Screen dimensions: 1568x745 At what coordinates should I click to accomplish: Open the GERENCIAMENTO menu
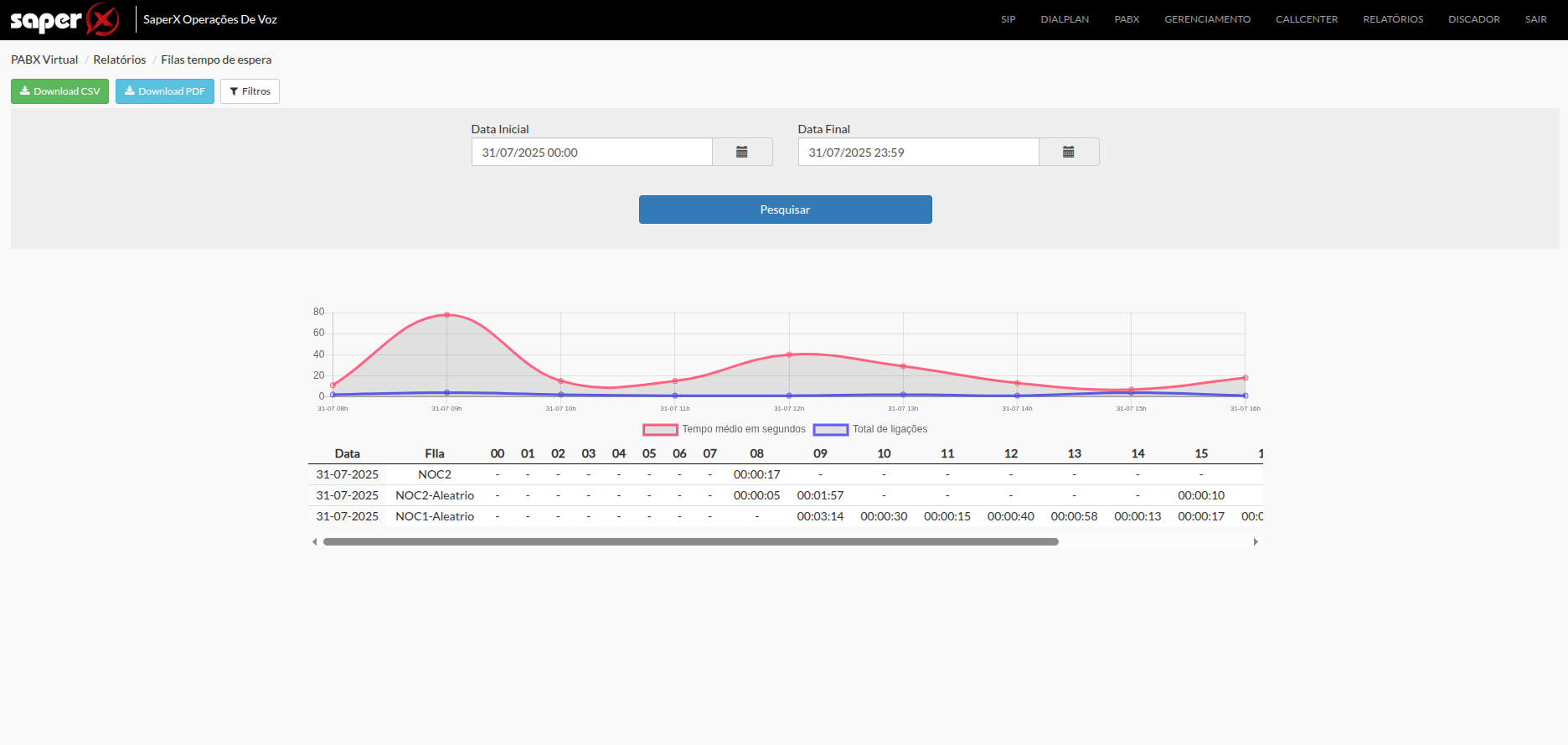pos(1207,19)
